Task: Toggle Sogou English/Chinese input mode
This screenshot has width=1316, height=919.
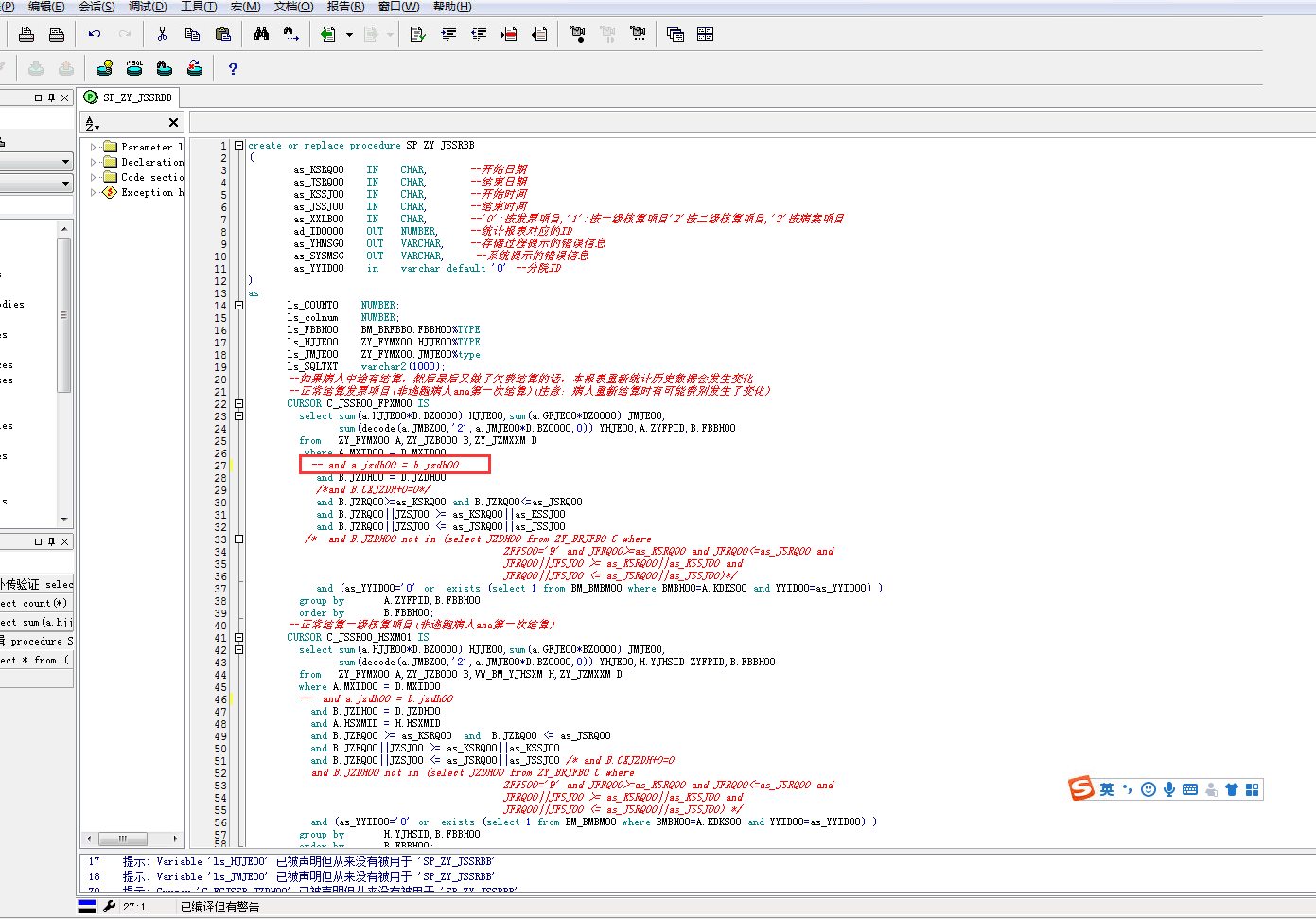Action: point(1106,789)
